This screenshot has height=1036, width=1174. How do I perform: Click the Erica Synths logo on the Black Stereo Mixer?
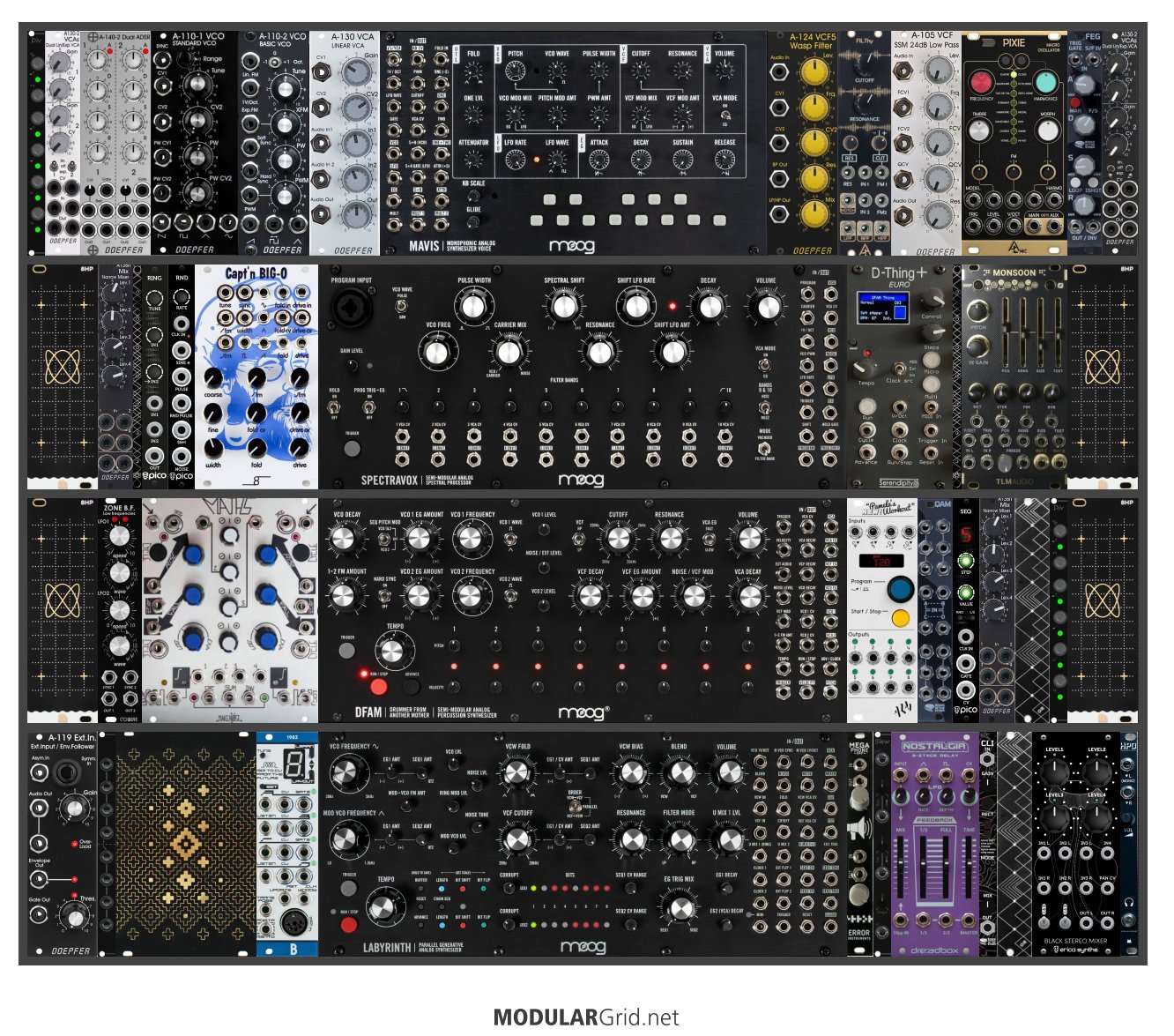(x=1076, y=950)
